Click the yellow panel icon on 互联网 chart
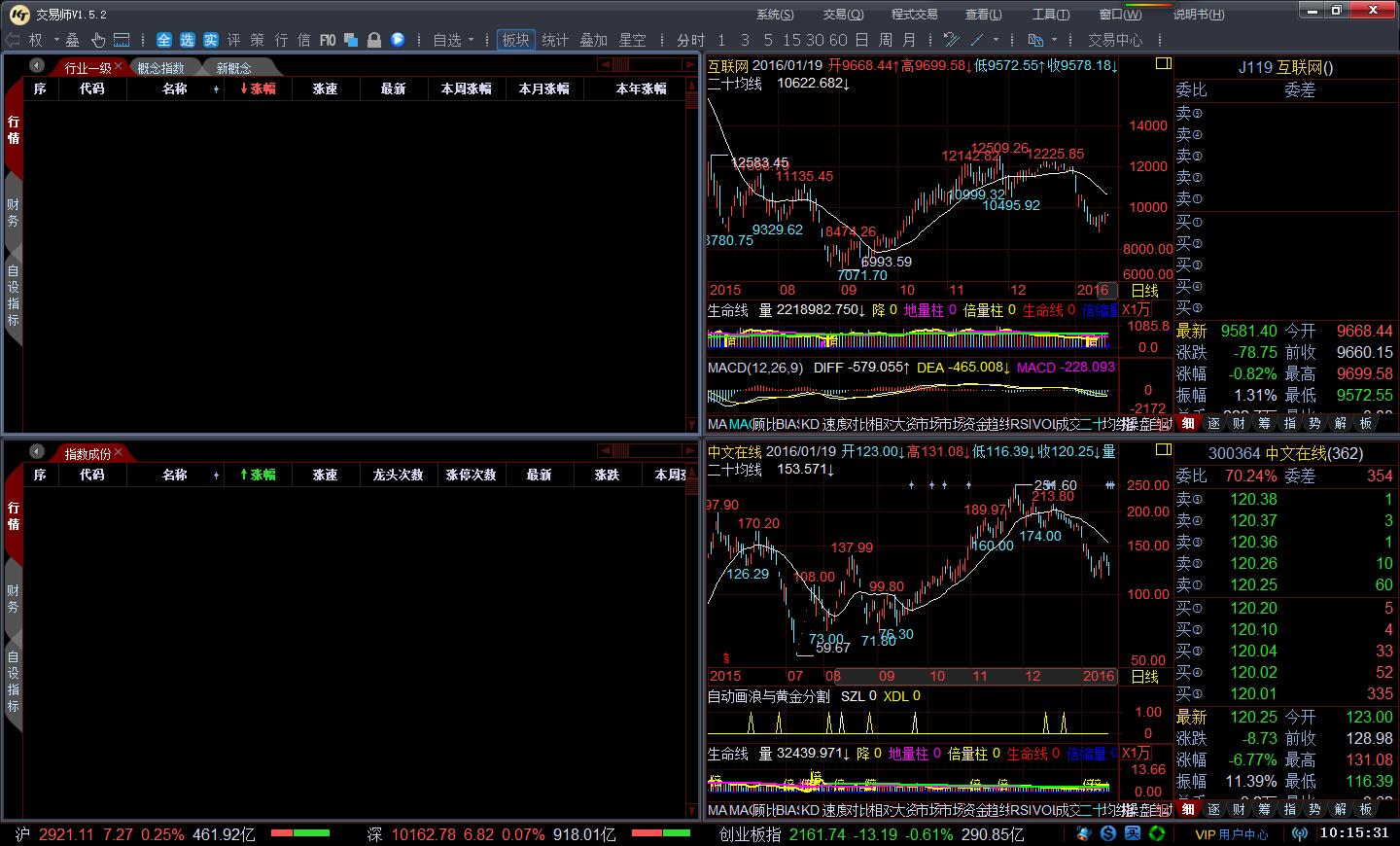Viewport: 1400px width, 846px height. click(x=1163, y=64)
